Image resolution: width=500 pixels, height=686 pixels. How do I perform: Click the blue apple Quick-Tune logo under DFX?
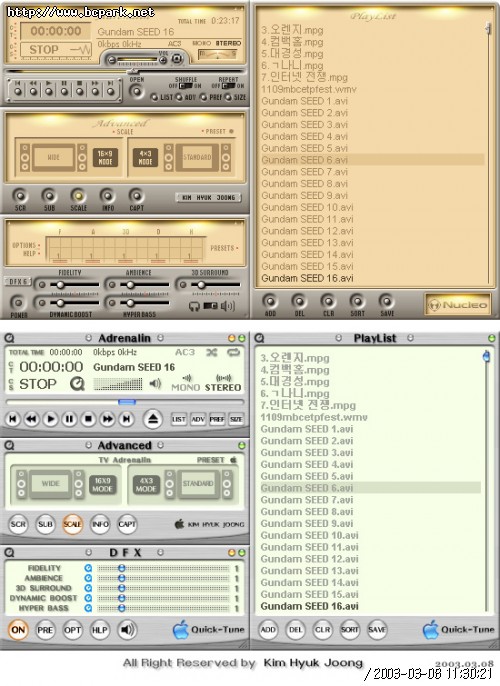[x=180, y=629]
